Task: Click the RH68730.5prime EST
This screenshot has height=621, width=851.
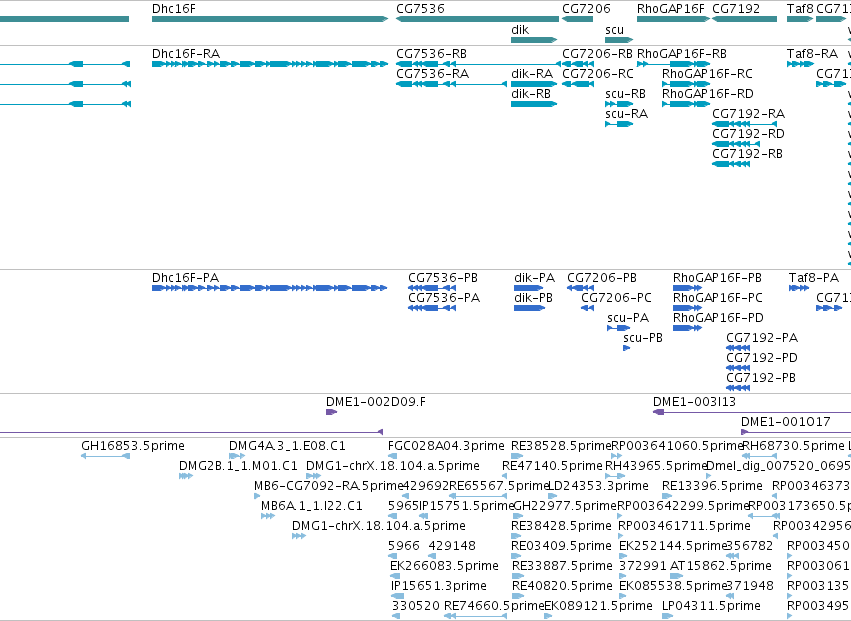Action: pos(759,457)
